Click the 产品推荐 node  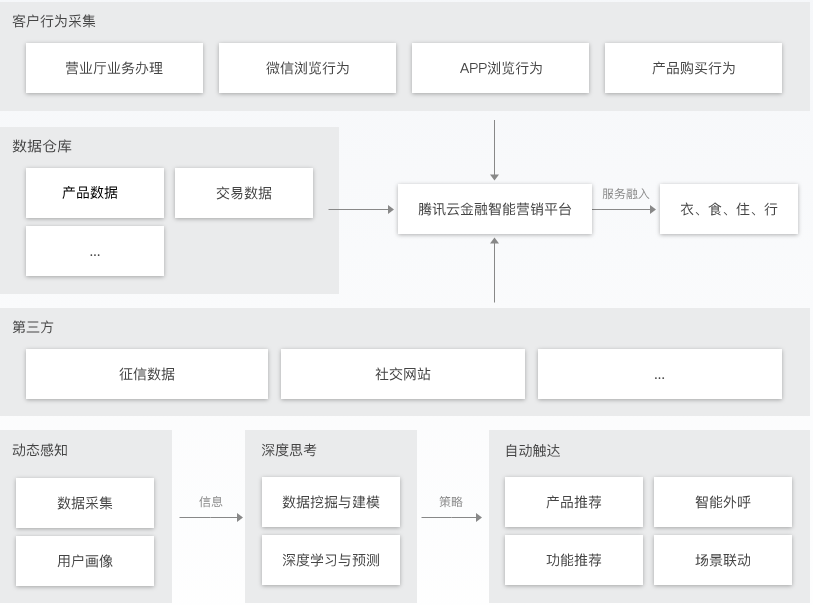pos(573,503)
